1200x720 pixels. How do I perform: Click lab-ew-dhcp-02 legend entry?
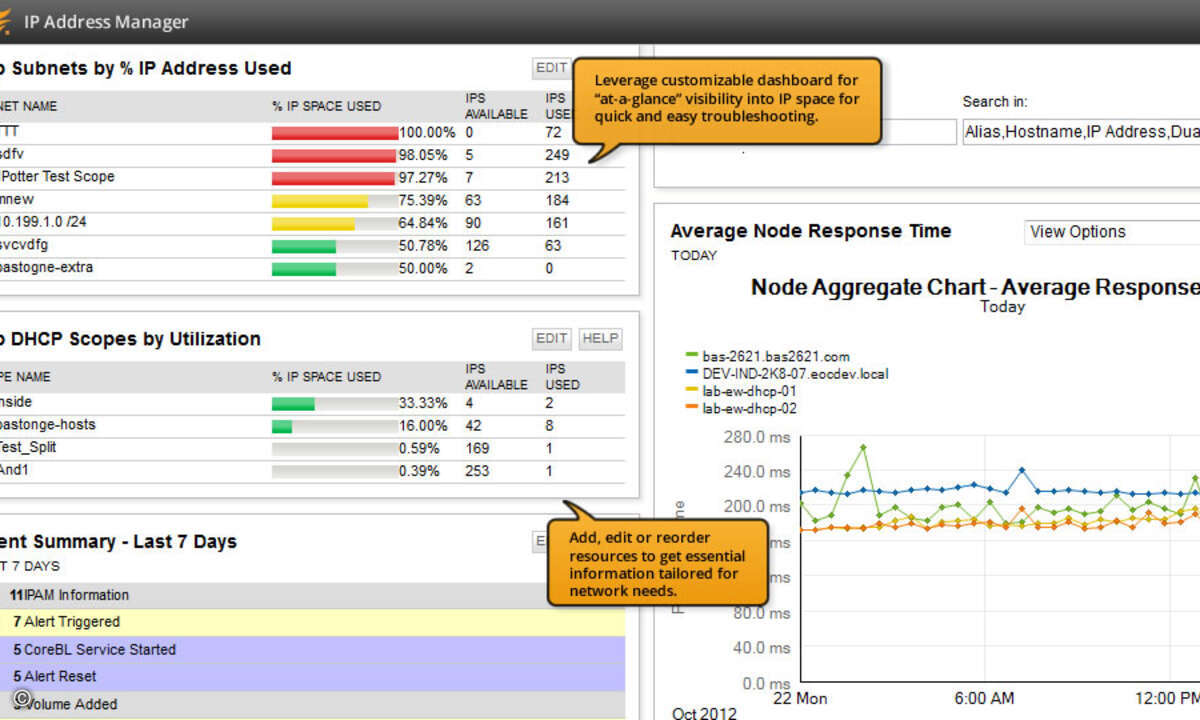click(x=741, y=409)
